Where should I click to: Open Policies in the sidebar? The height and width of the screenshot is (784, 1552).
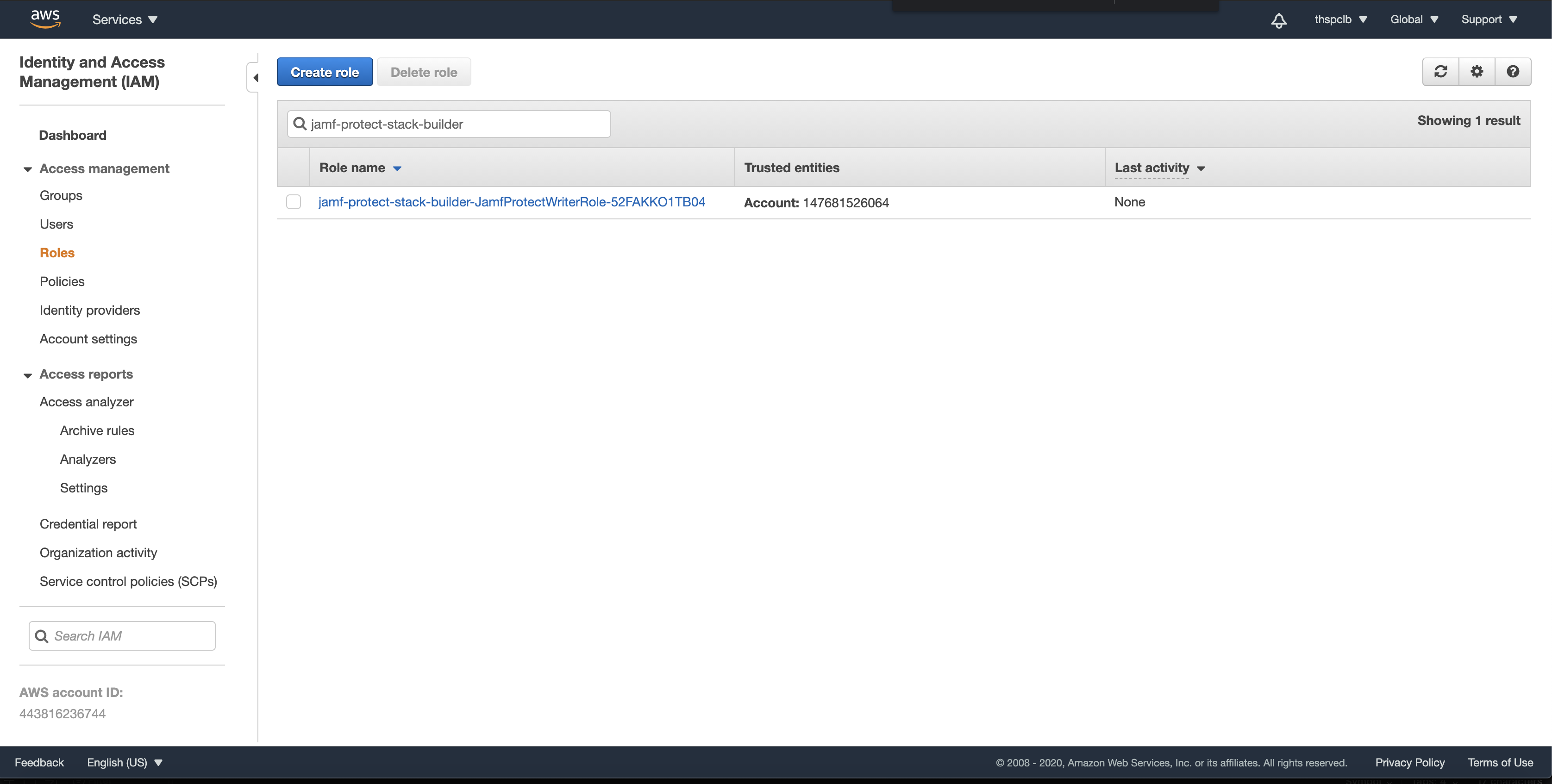coord(62,282)
